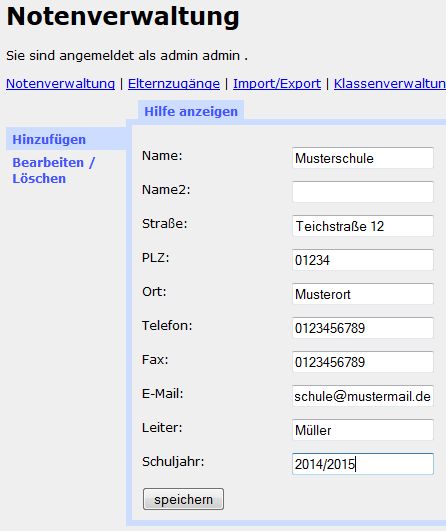Click the Schuljahr label text

(x=173, y=462)
